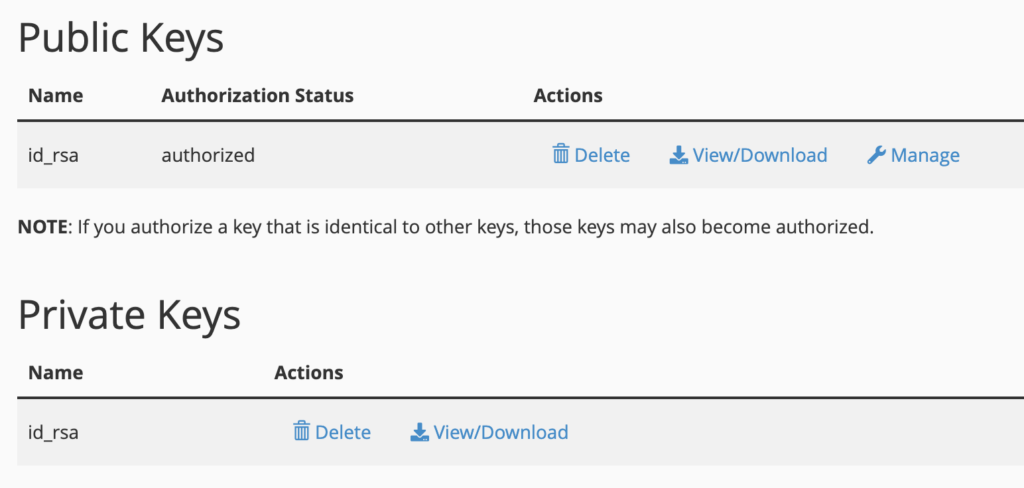Viewport: 1024px width, 488px height.
Task: Click the Name header in Private Keys table
Action: click(56, 372)
